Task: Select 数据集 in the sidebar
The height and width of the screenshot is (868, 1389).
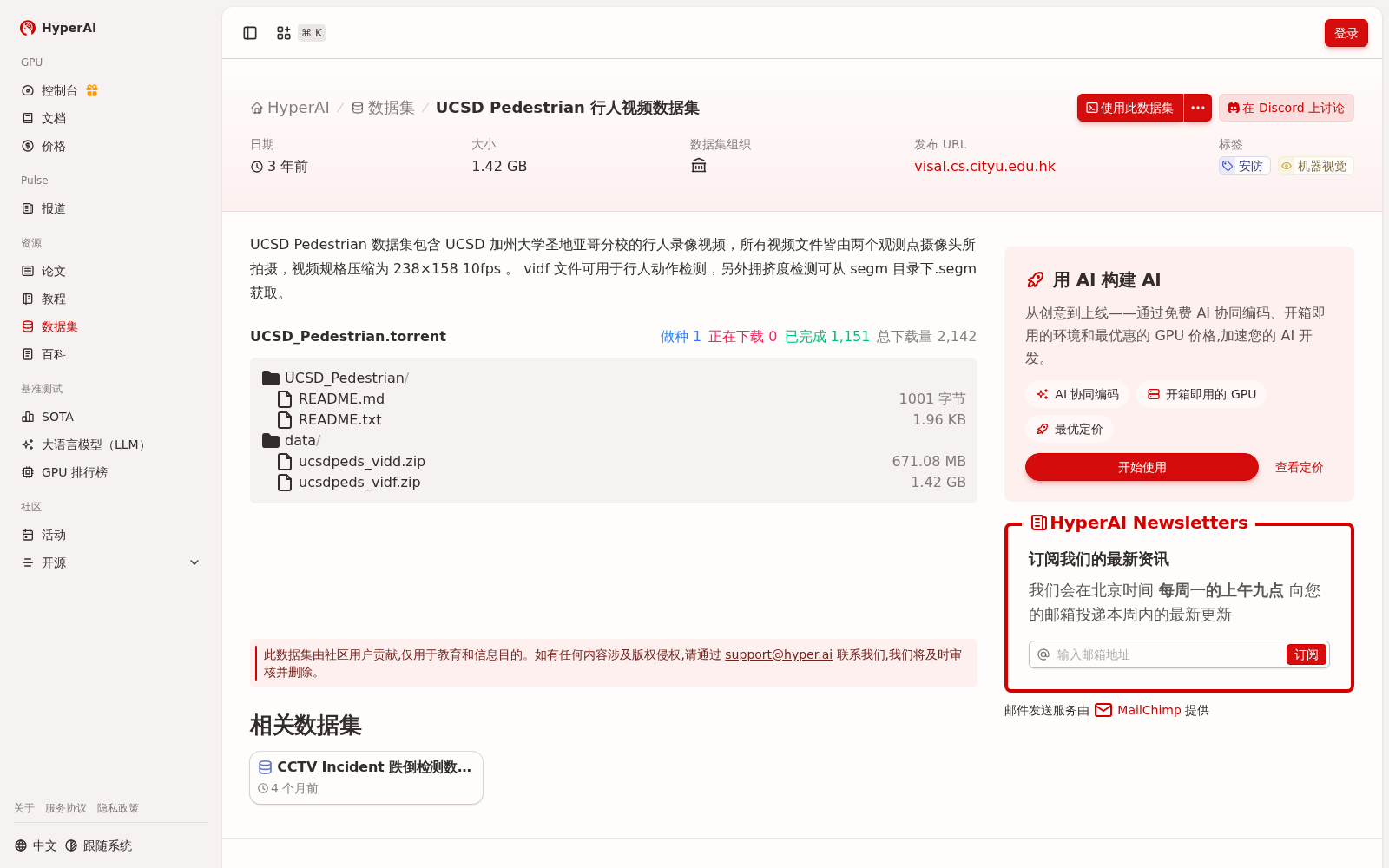Action: coord(60,326)
